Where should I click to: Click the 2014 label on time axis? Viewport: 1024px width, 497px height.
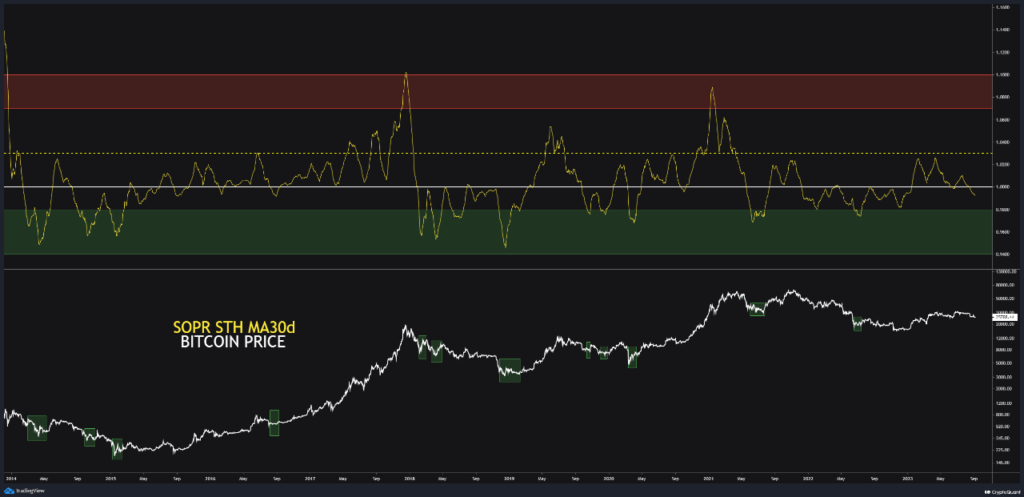[x=10, y=479]
